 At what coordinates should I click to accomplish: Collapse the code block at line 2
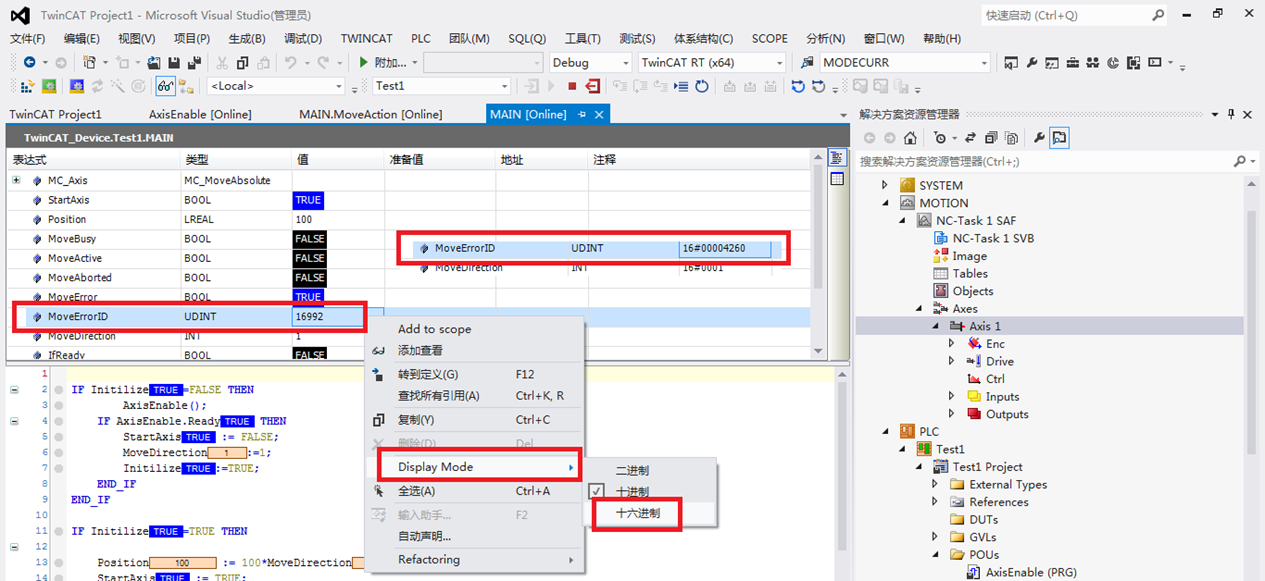coord(14,389)
